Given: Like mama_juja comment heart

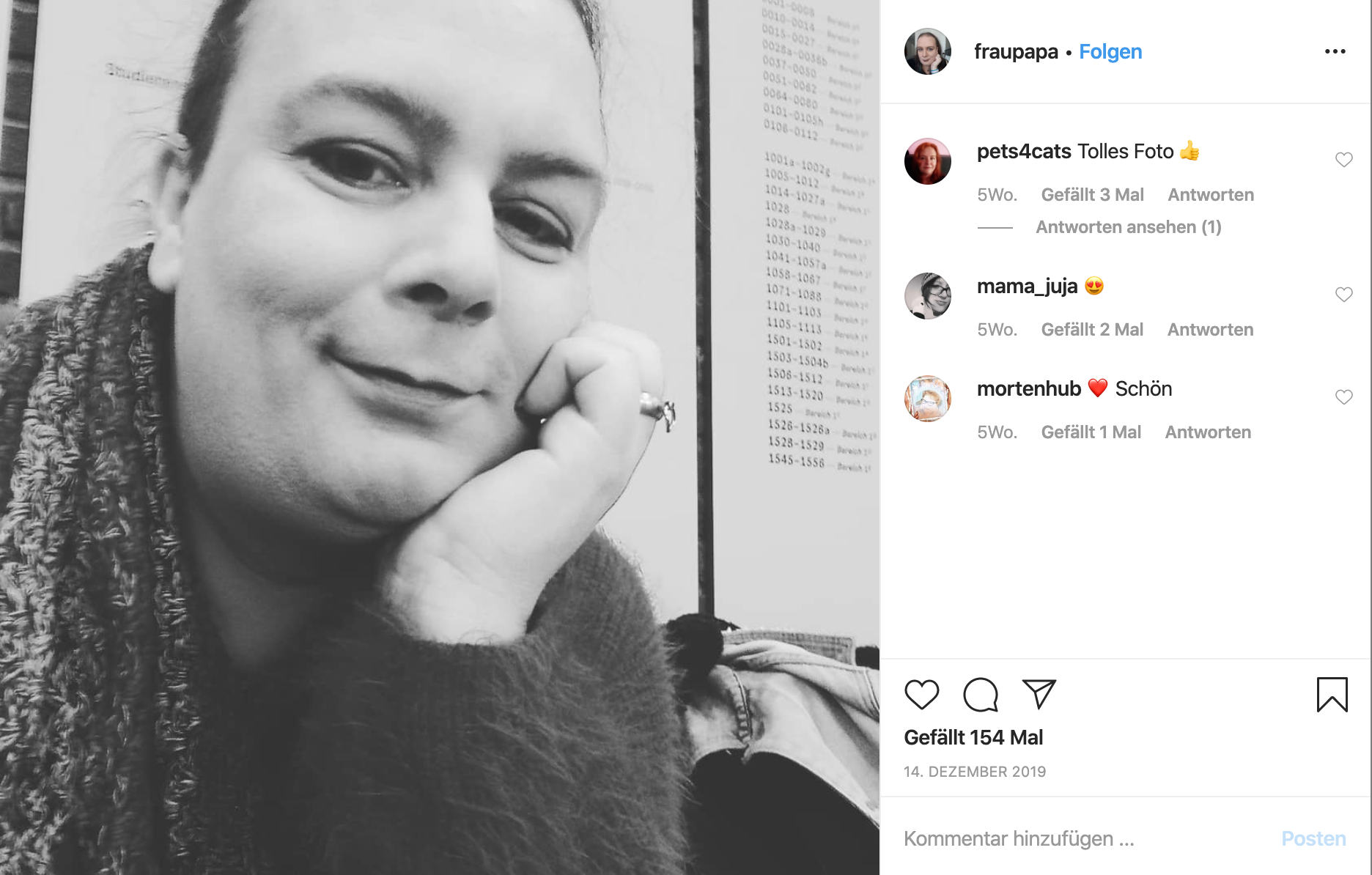Looking at the screenshot, I should (x=1343, y=295).
